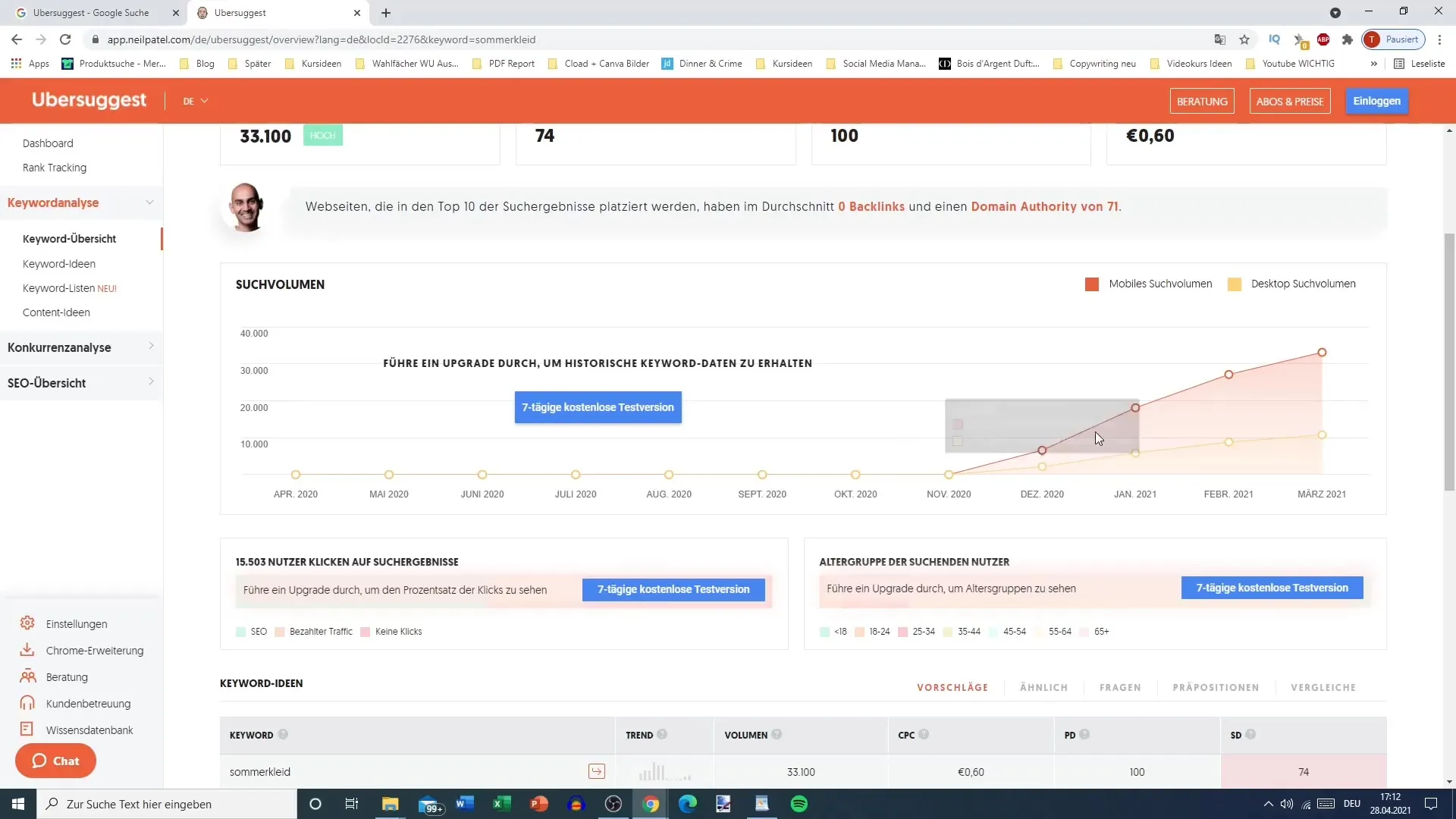This screenshot has height=819, width=1456.
Task: Open Keyword-Ideen in the sidebar
Action: pyautogui.click(x=59, y=263)
